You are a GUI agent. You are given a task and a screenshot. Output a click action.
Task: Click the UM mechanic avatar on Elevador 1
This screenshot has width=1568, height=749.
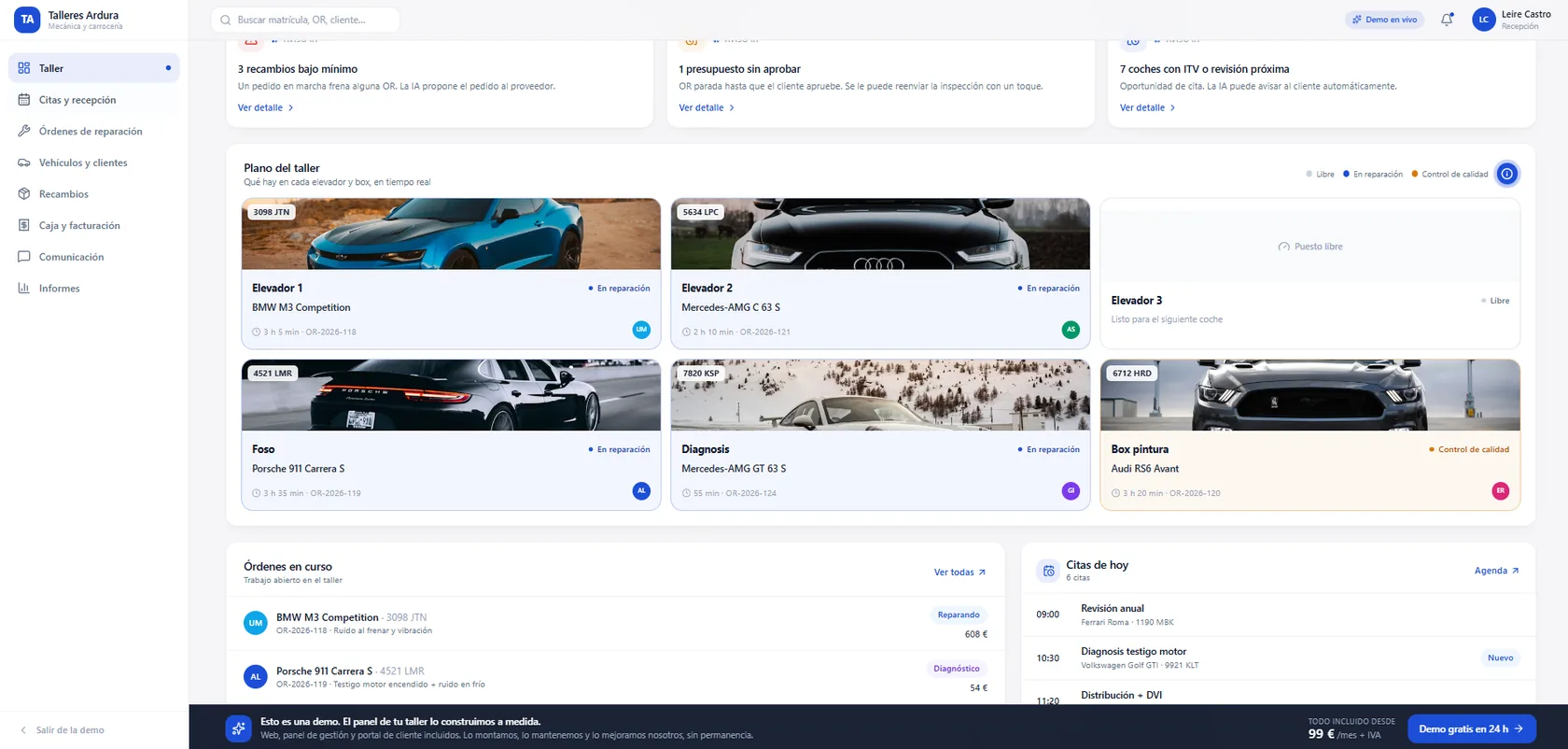[641, 329]
